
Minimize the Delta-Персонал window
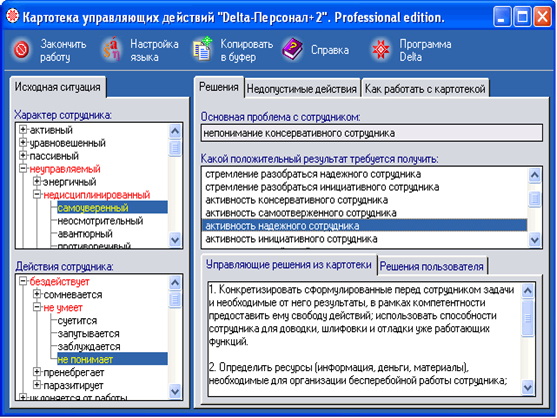[502, 17]
